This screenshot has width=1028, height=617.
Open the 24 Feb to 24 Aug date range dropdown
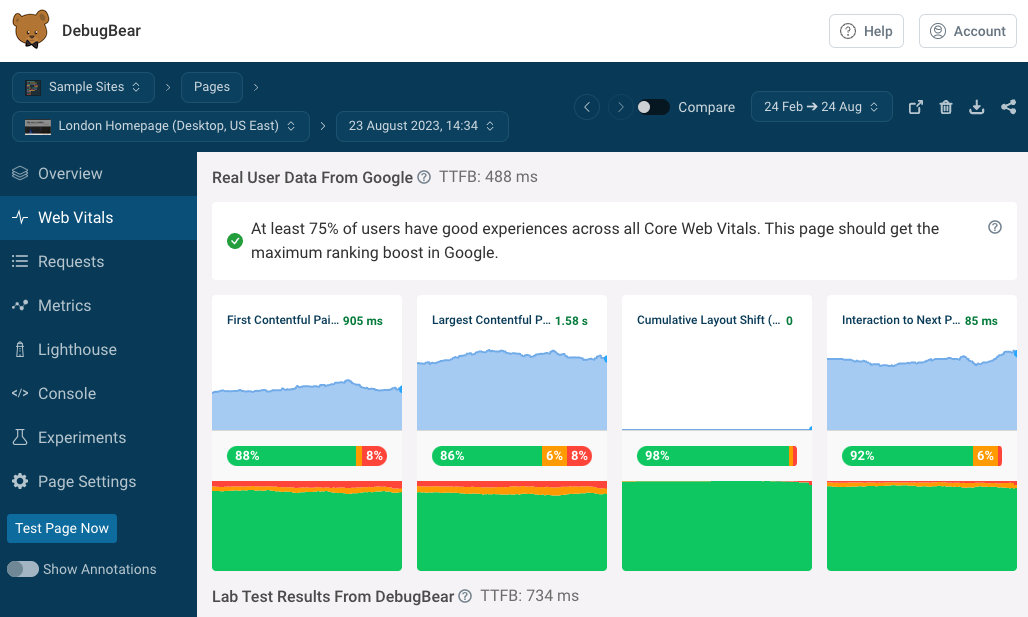tap(821, 107)
